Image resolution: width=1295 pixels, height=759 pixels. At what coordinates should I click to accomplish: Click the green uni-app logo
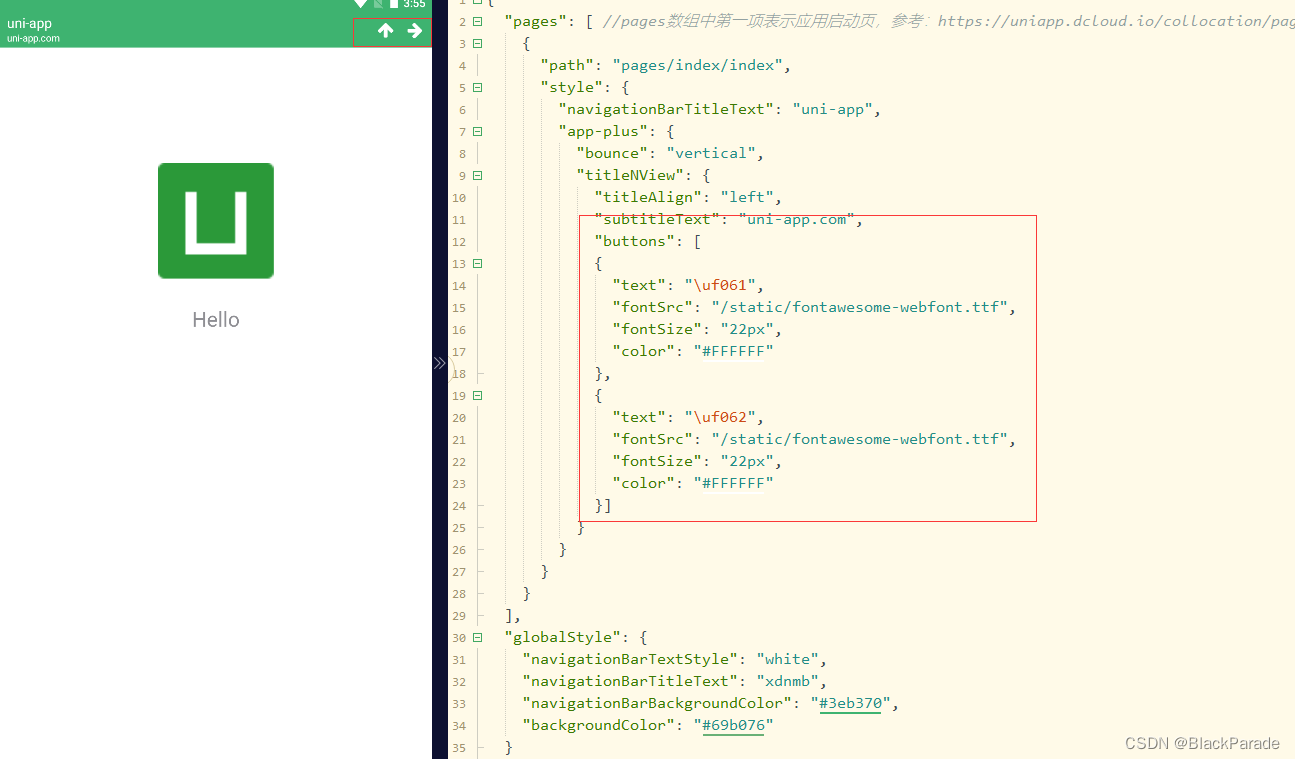point(215,220)
